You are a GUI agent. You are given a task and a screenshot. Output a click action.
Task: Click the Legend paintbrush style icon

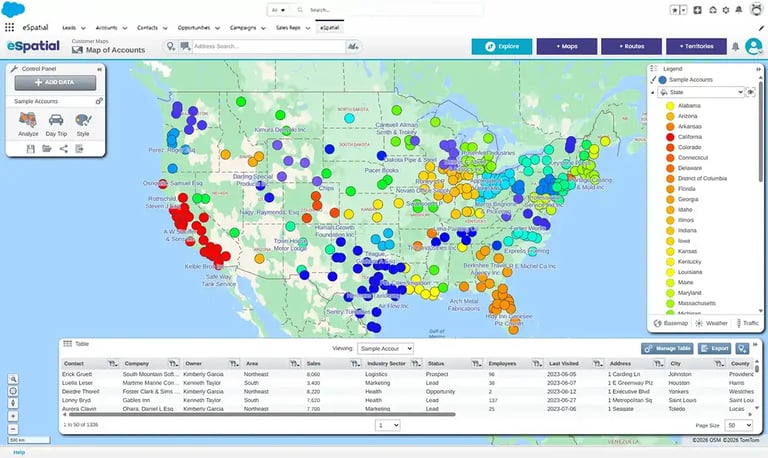653,79
